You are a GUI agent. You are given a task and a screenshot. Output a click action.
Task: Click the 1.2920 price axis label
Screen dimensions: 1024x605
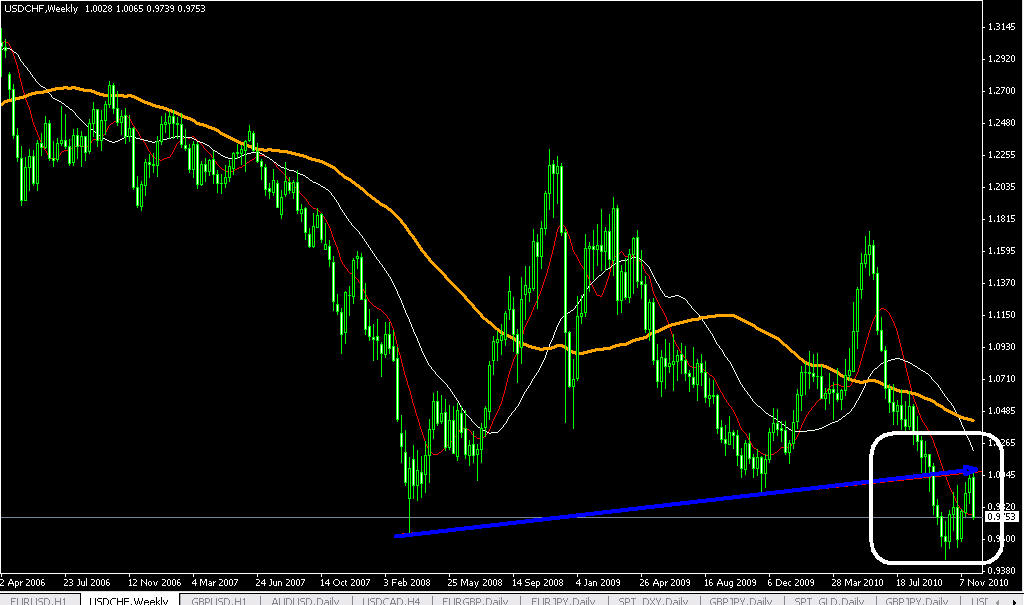(x=1000, y=59)
